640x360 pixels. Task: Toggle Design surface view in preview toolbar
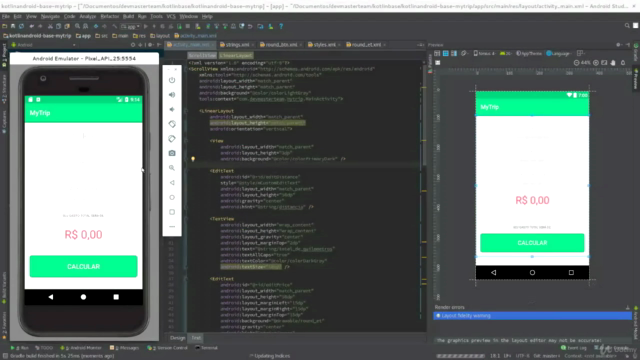click(x=437, y=53)
